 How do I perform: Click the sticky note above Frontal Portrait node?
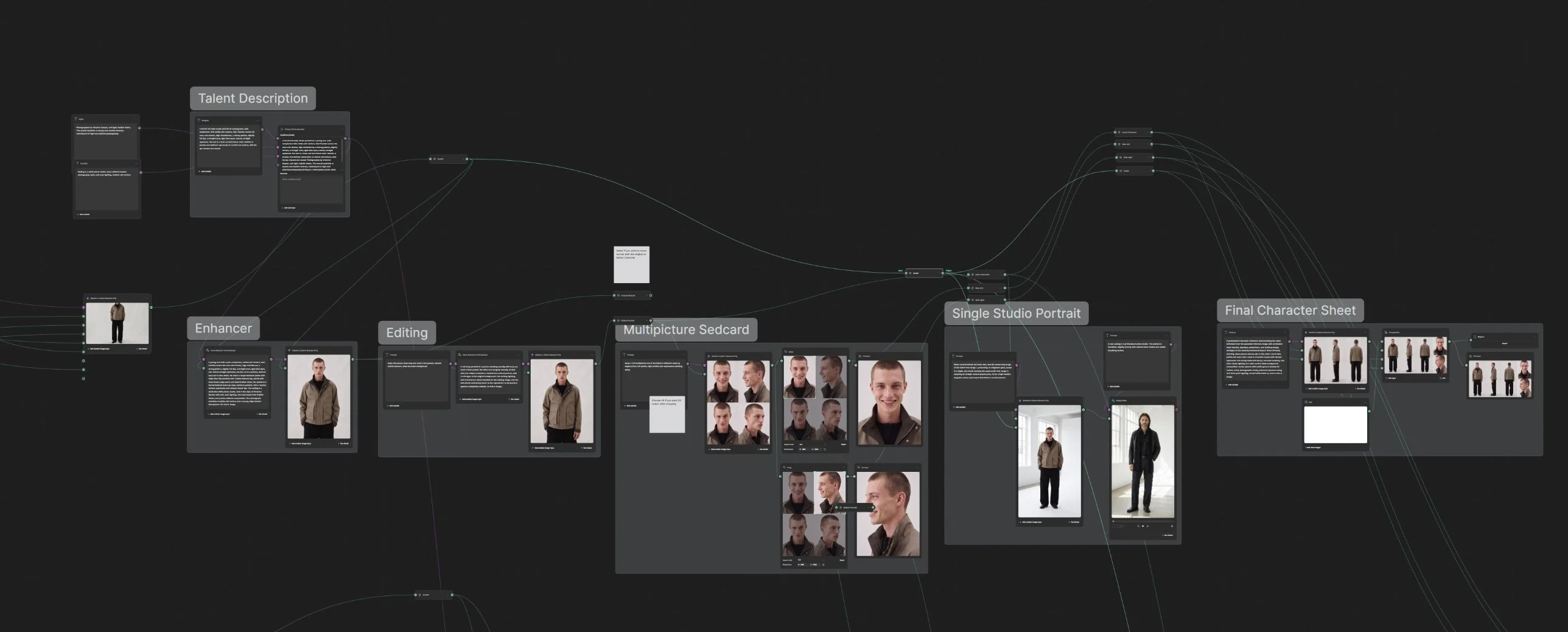(631, 264)
